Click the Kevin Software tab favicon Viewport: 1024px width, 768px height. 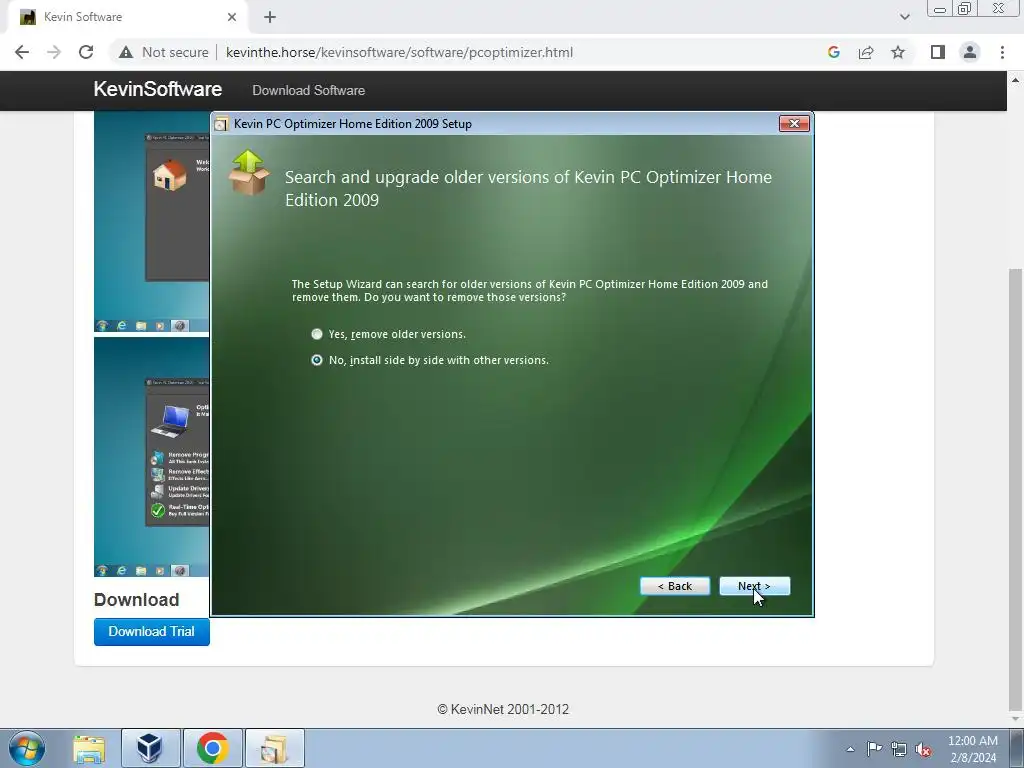[27, 17]
